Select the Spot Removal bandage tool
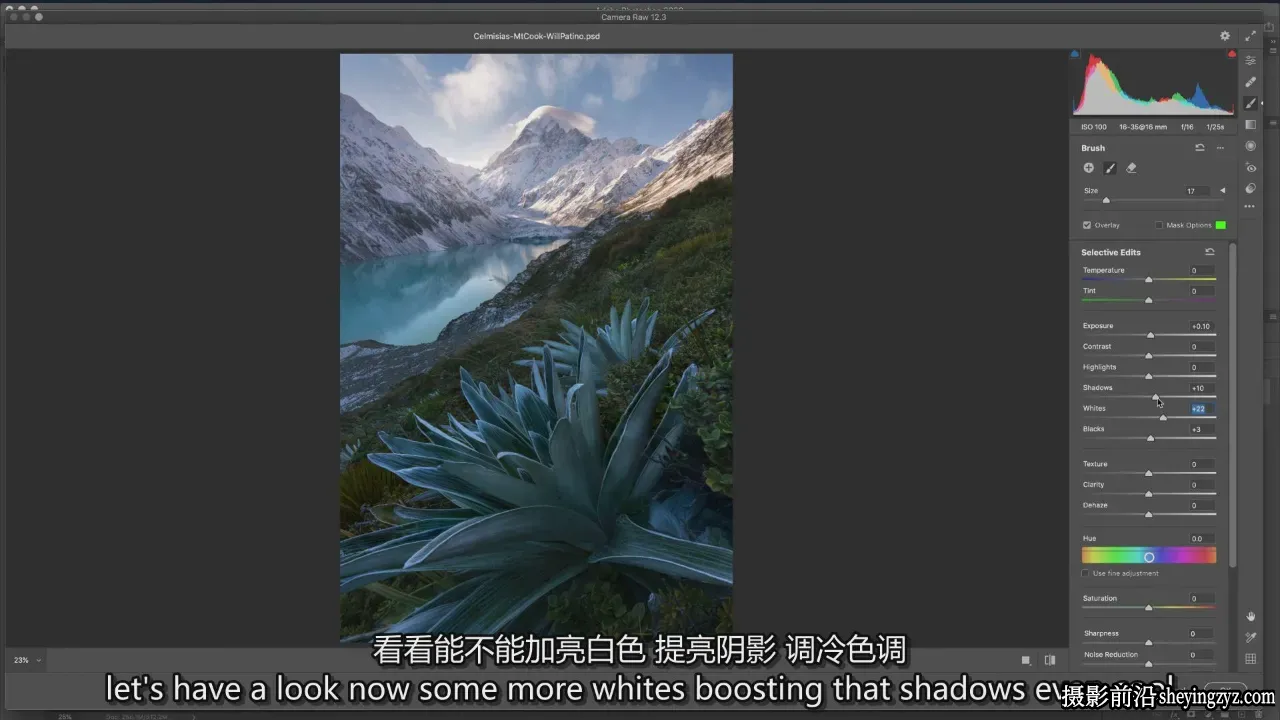This screenshot has width=1280, height=720. click(1250, 82)
